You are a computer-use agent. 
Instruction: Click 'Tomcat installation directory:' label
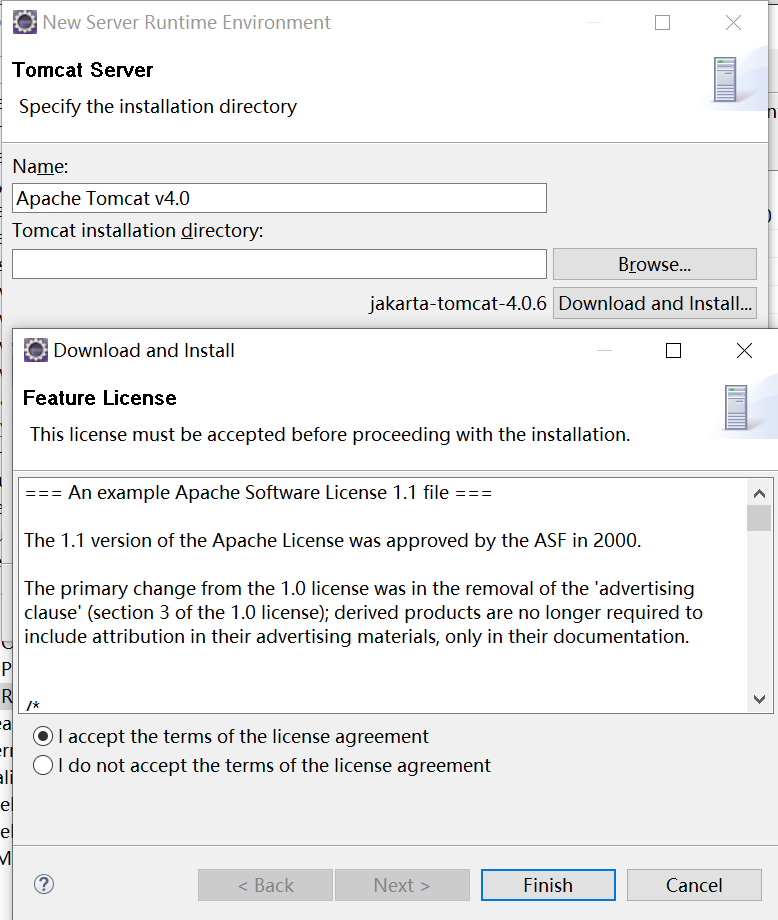[x=138, y=231]
